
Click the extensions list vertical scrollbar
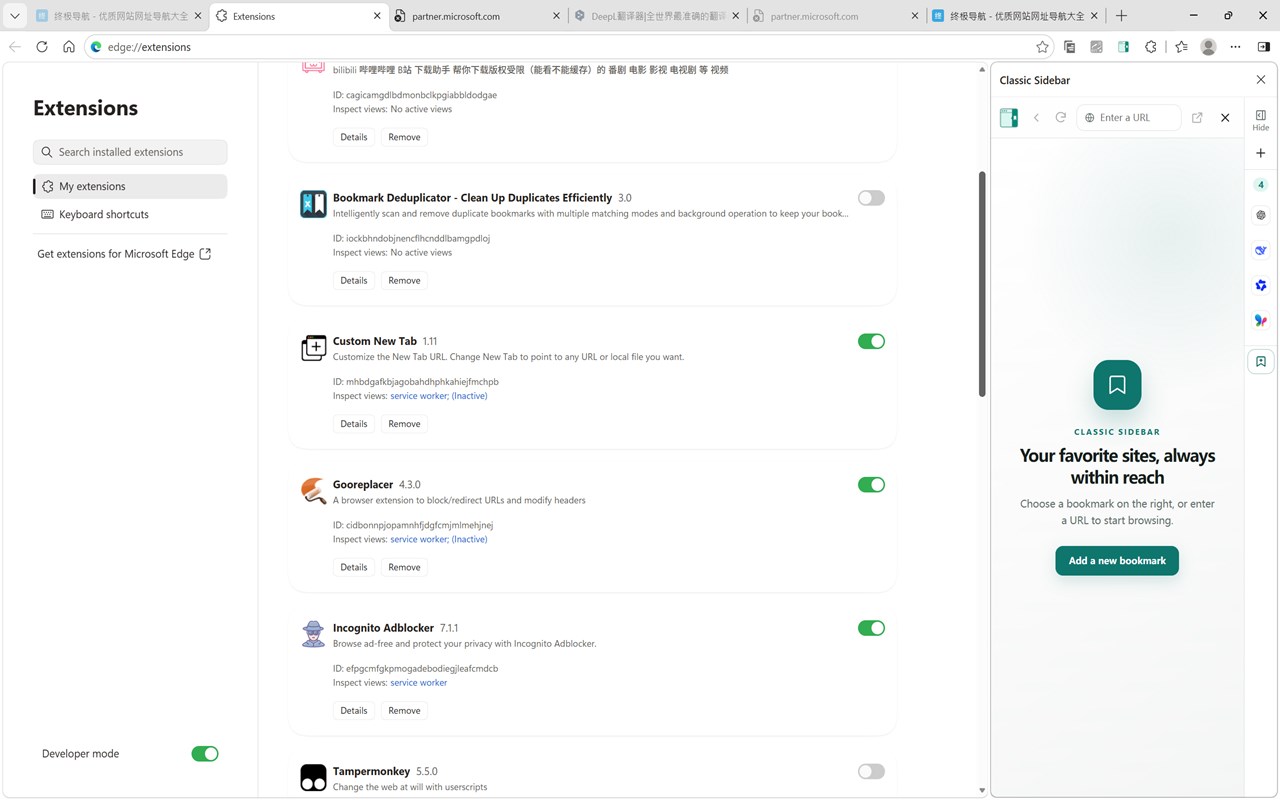(x=982, y=284)
